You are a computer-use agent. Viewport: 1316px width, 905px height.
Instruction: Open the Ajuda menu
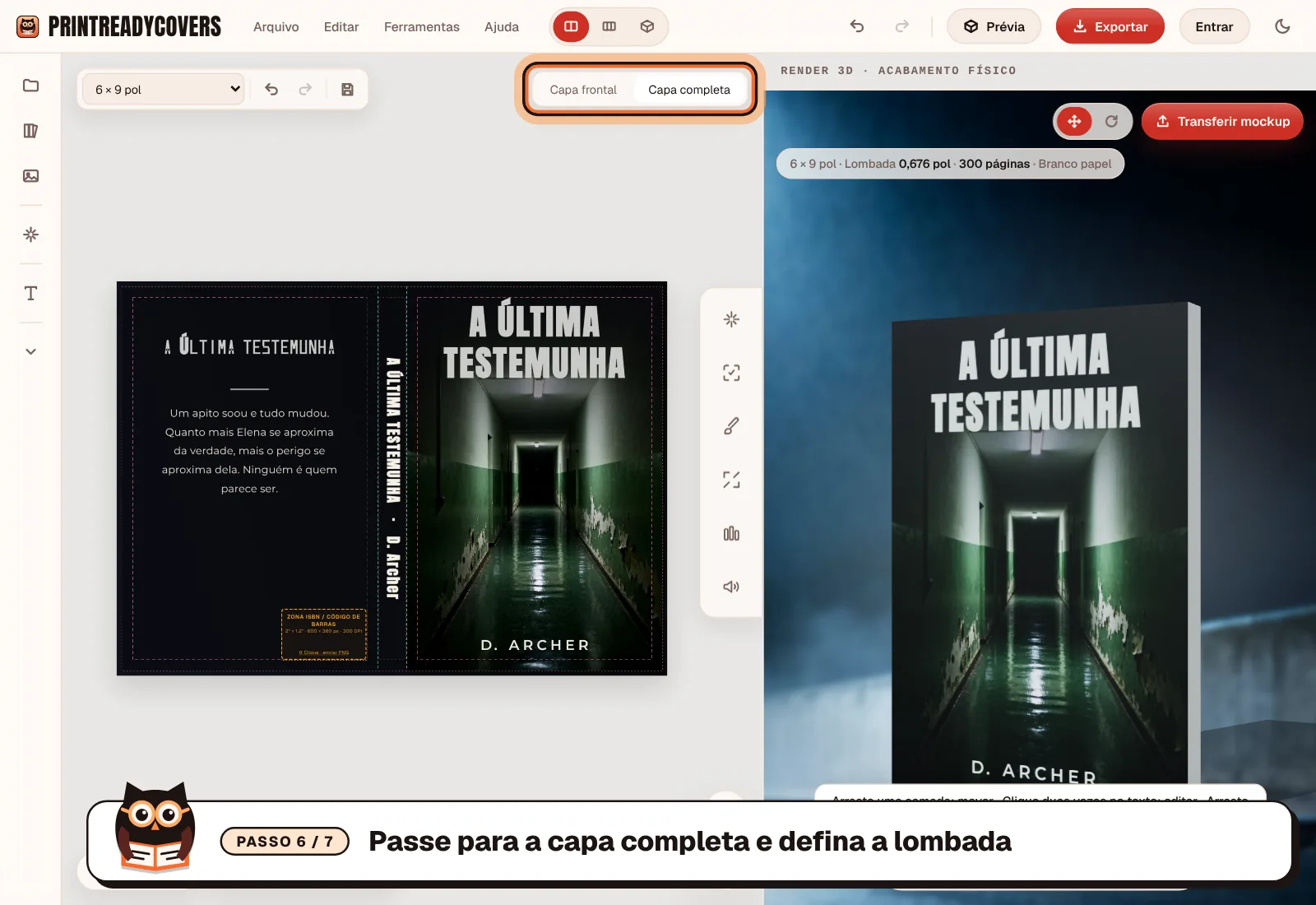[502, 26]
